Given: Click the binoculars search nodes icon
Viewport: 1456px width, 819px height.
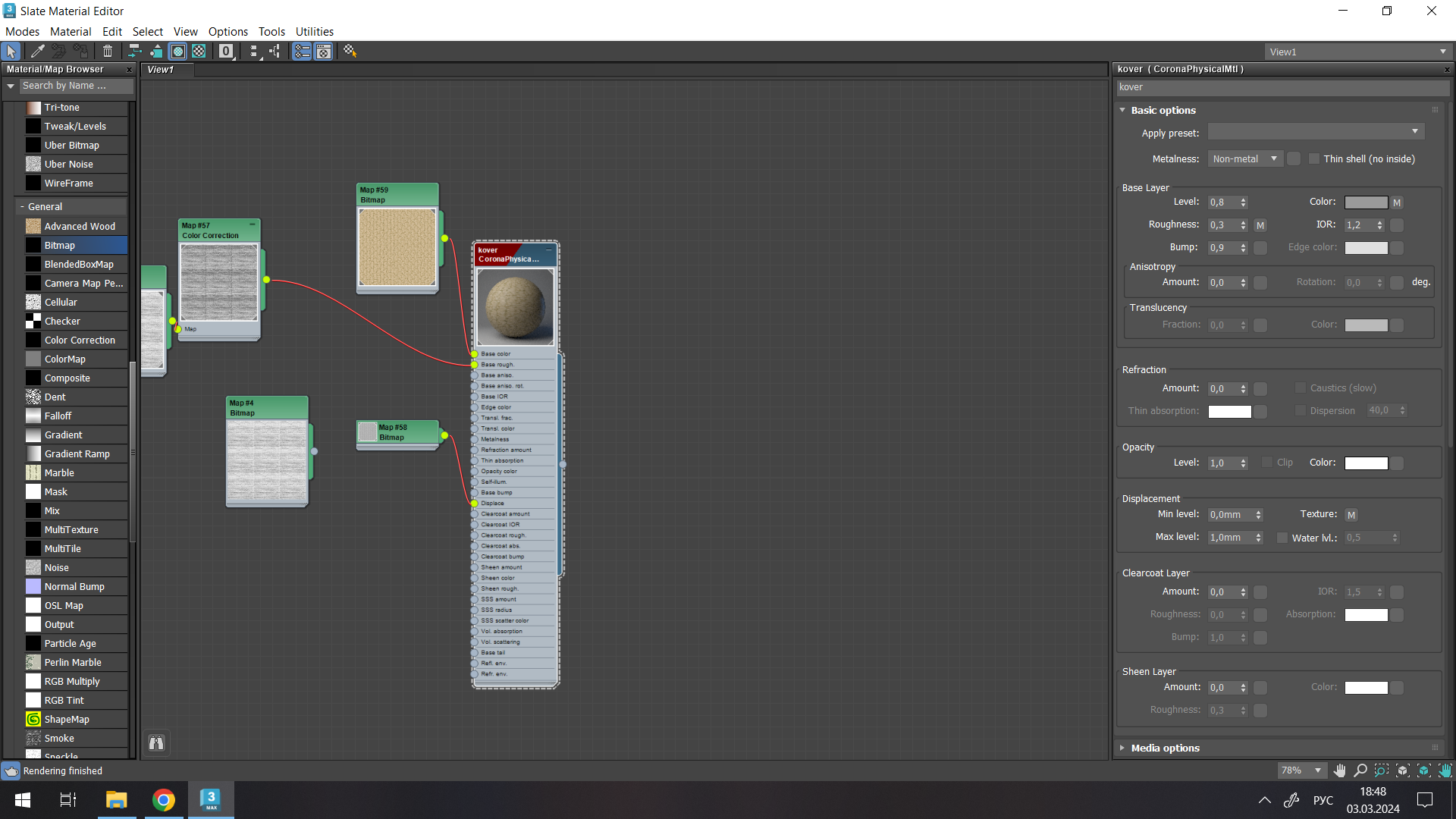Looking at the screenshot, I should (156, 743).
